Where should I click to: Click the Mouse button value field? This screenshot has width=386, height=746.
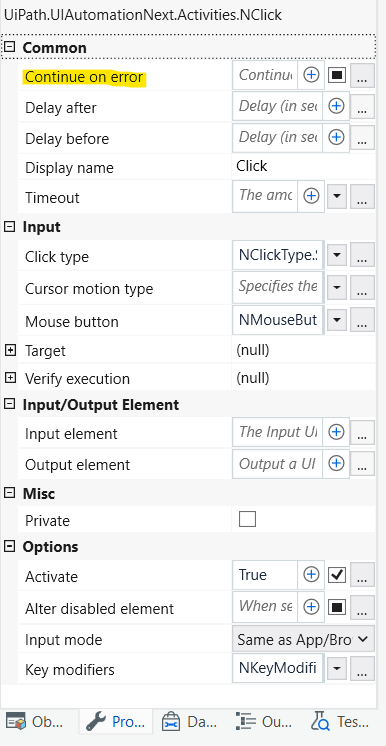[x=277, y=320]
